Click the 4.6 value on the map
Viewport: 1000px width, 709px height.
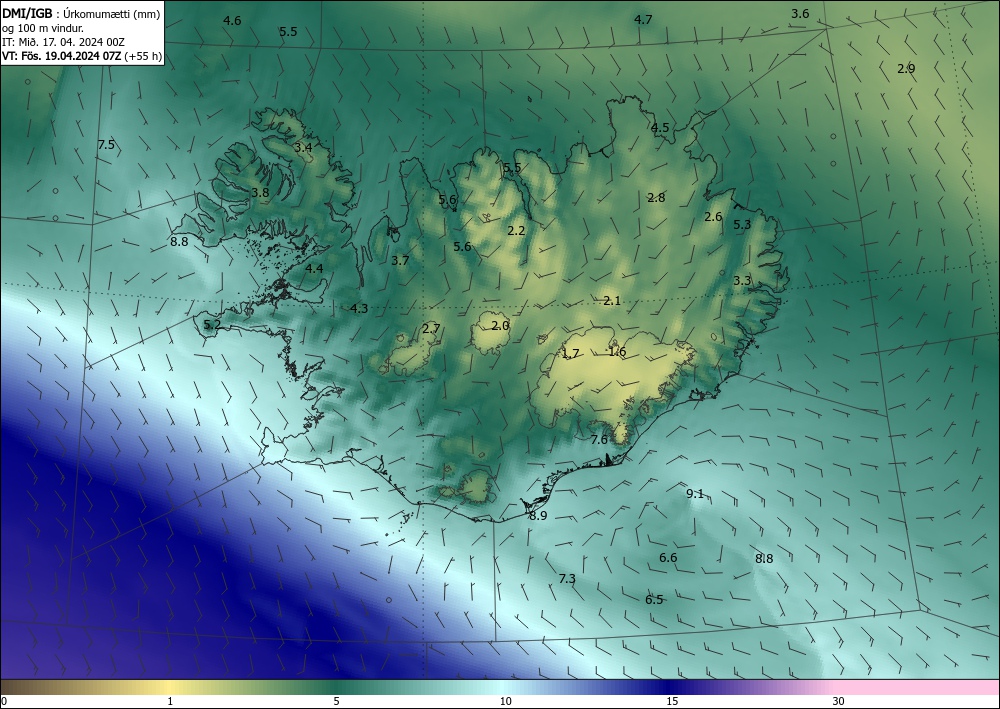pos(232,20)
